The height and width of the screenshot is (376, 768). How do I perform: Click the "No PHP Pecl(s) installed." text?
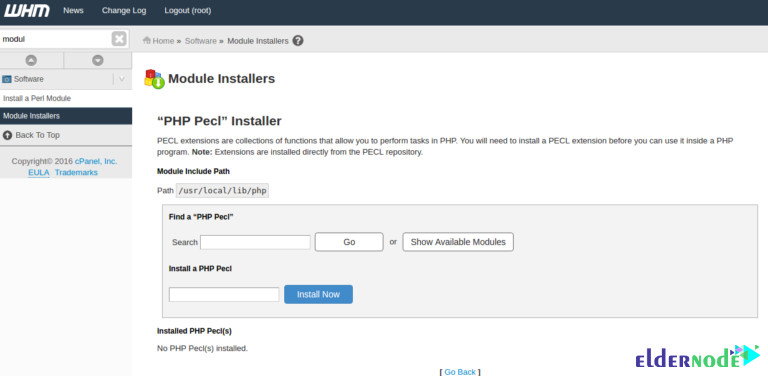(202, 349)
